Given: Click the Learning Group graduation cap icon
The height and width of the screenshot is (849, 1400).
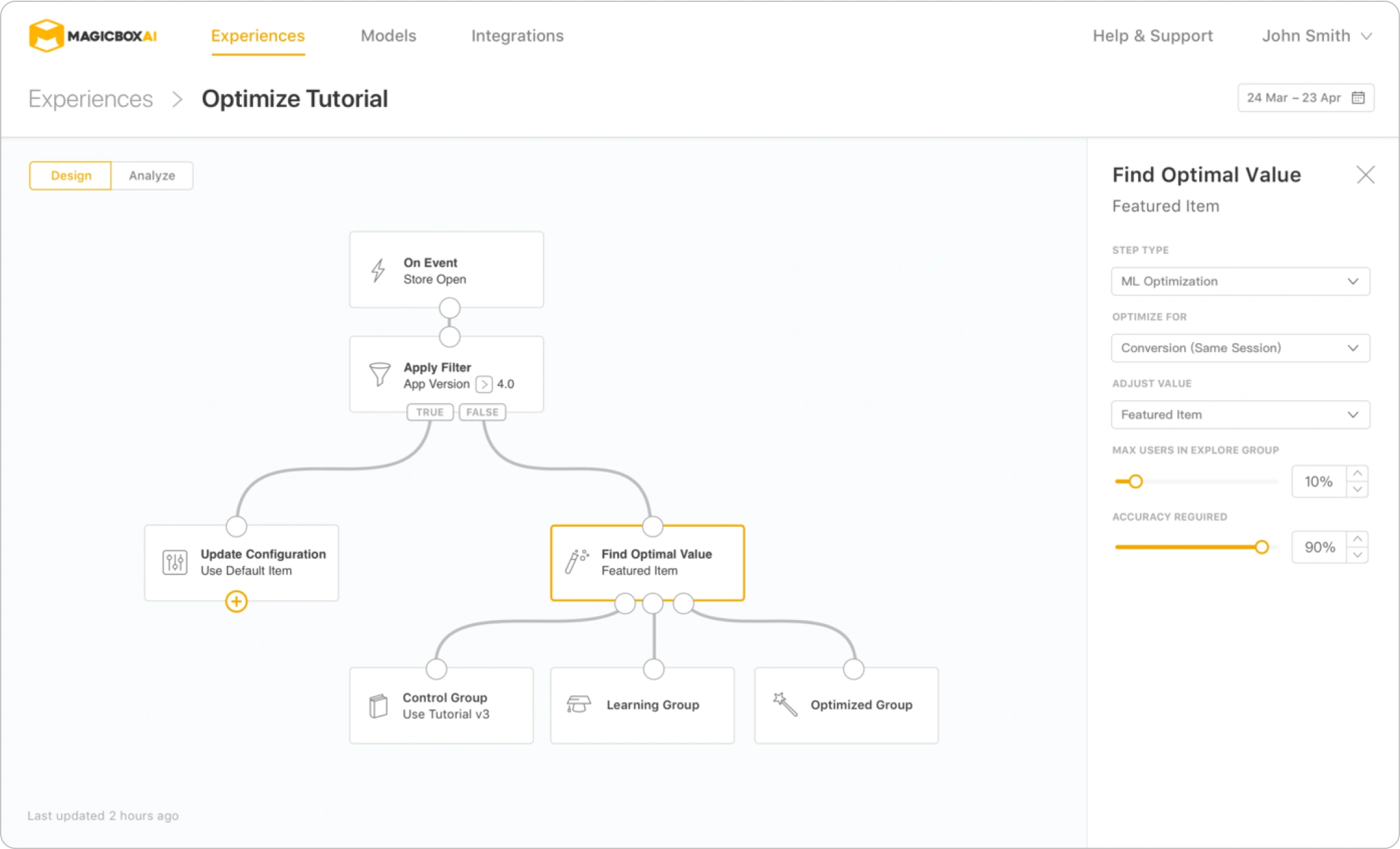Looking at the screenshot, I should click(578, 704).
